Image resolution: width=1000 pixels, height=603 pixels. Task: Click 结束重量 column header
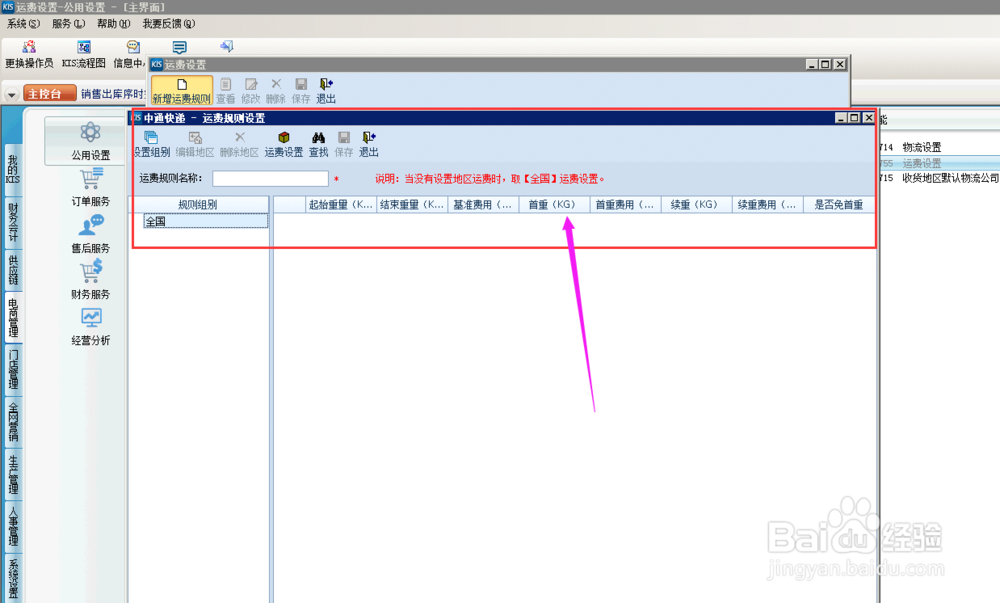click(x=412, y=205)
